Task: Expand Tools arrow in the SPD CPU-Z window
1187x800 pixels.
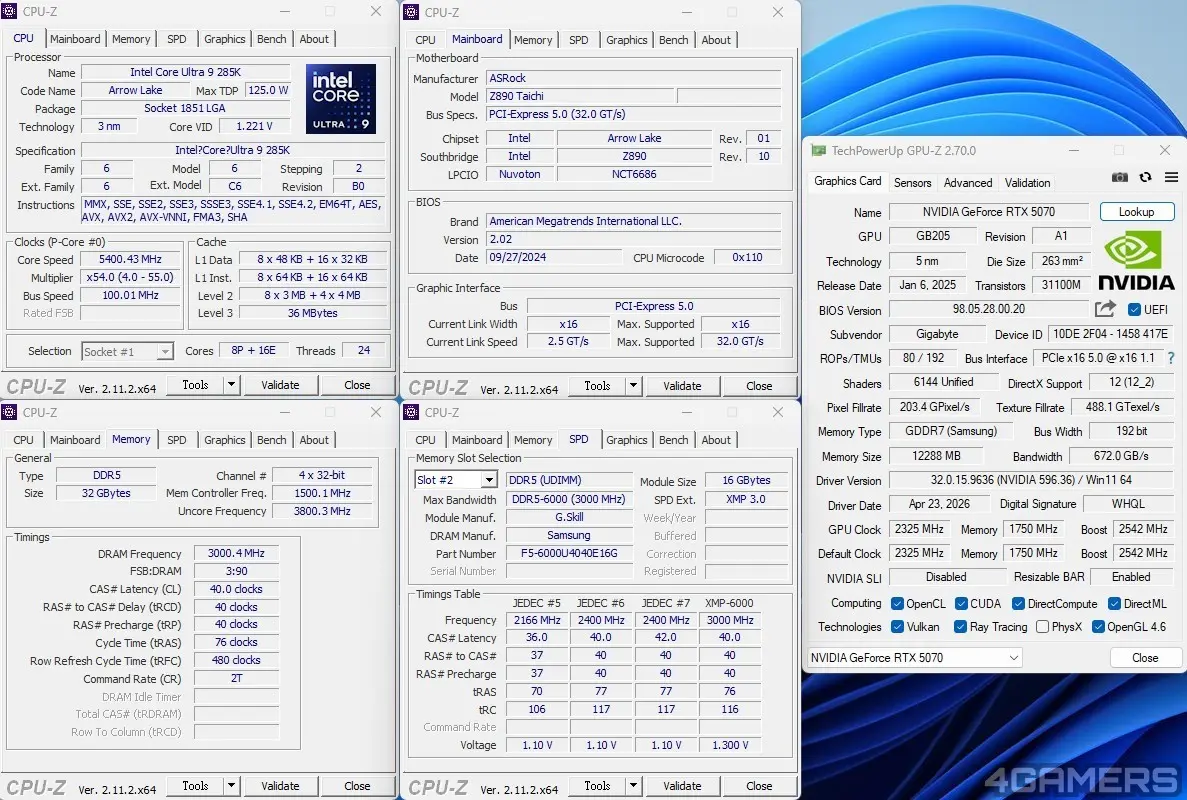Action: point(634,786)
